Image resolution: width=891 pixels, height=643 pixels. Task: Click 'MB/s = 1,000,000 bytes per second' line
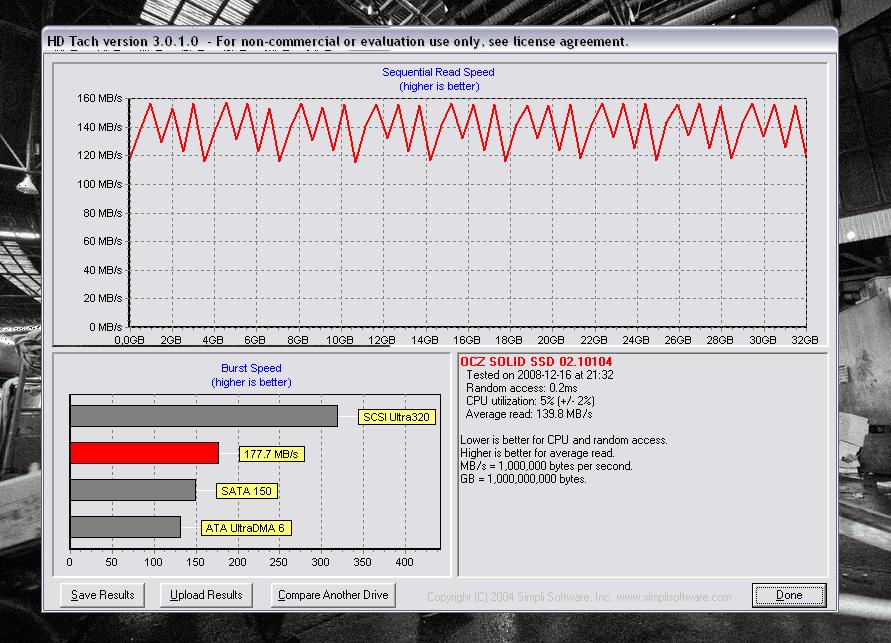coord(546,466)
